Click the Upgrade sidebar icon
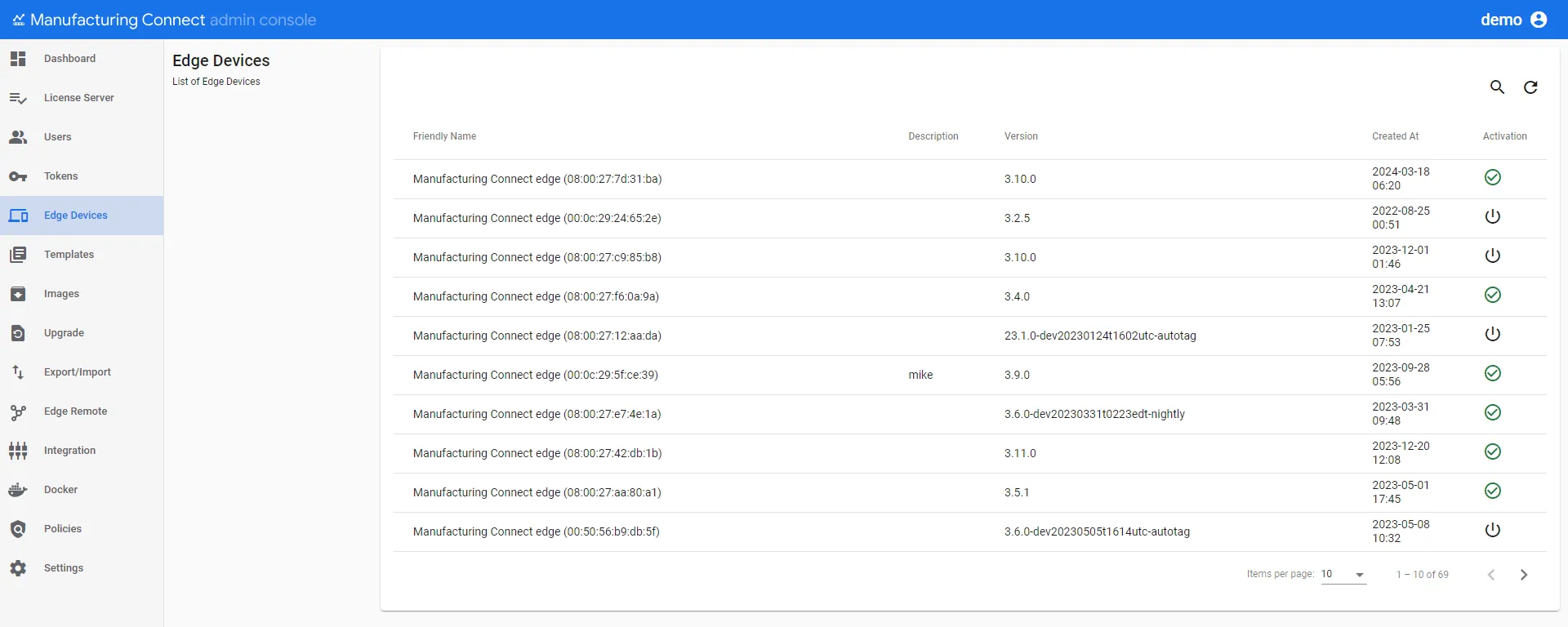The height and width of the screenshot is (627, 1568). [x=18, y=333]
